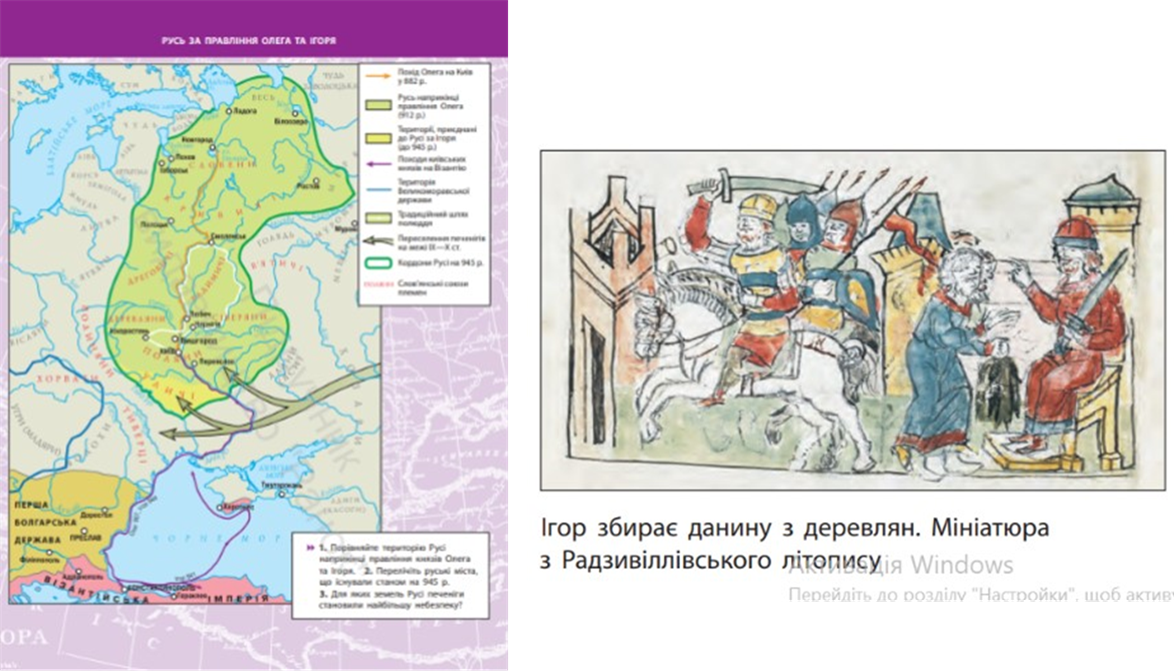Click the Тмуторокань city label

pos(282,485)
